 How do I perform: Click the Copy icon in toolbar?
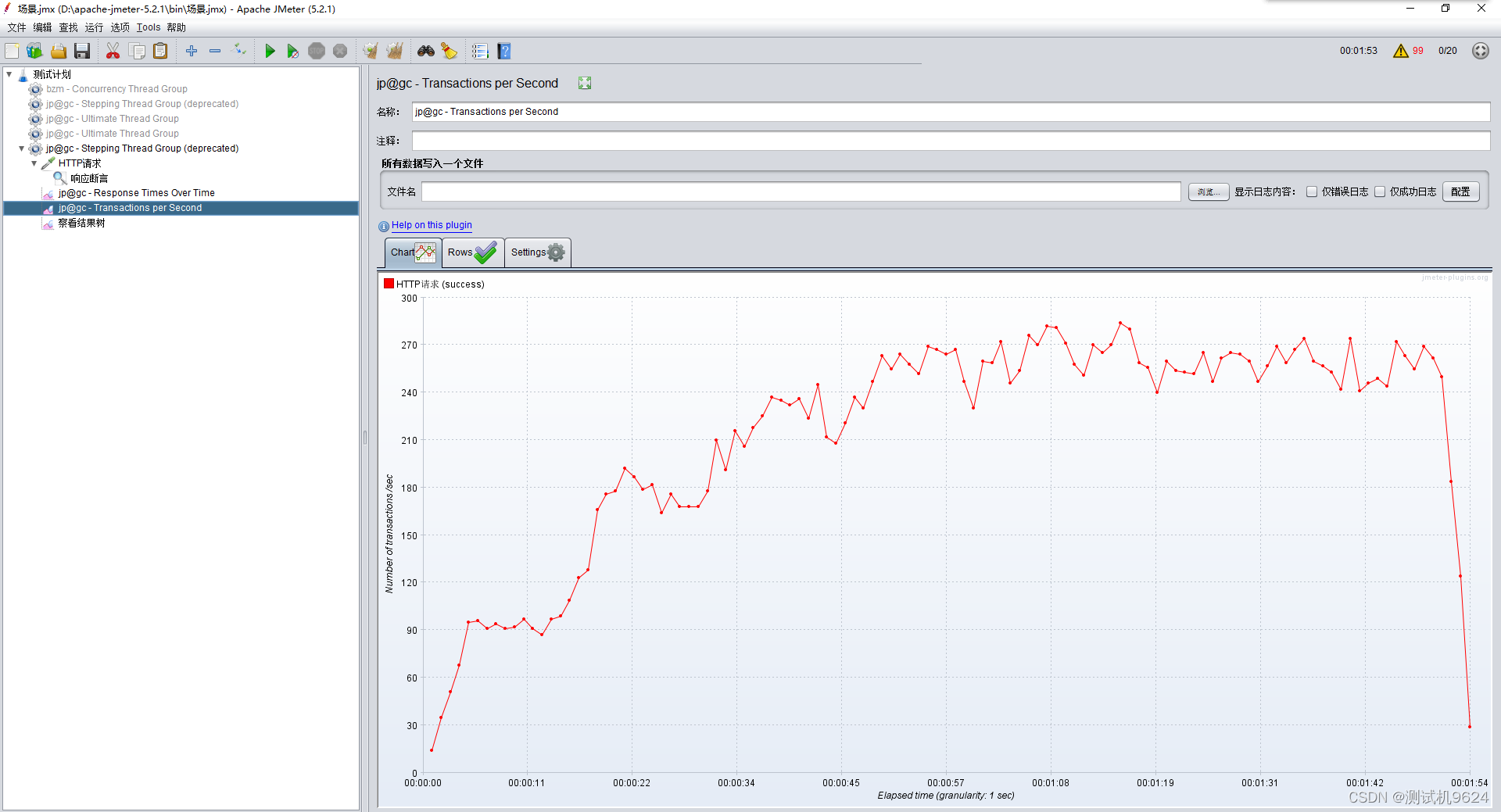click(x=137, y=51)
